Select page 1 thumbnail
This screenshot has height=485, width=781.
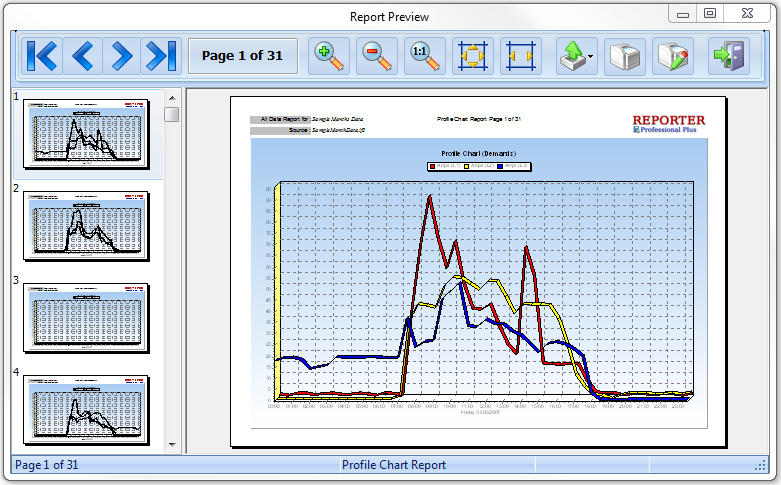86,133
